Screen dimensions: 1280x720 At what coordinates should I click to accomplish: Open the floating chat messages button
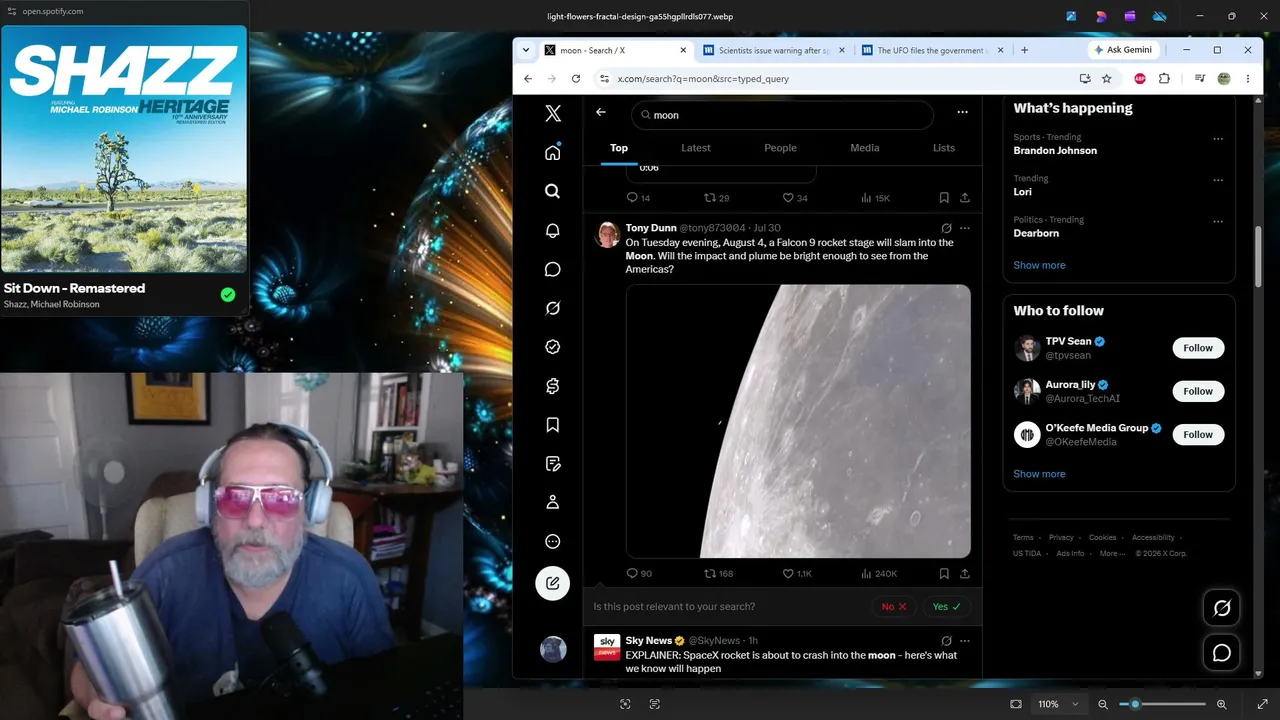[x=1222, y=653]
